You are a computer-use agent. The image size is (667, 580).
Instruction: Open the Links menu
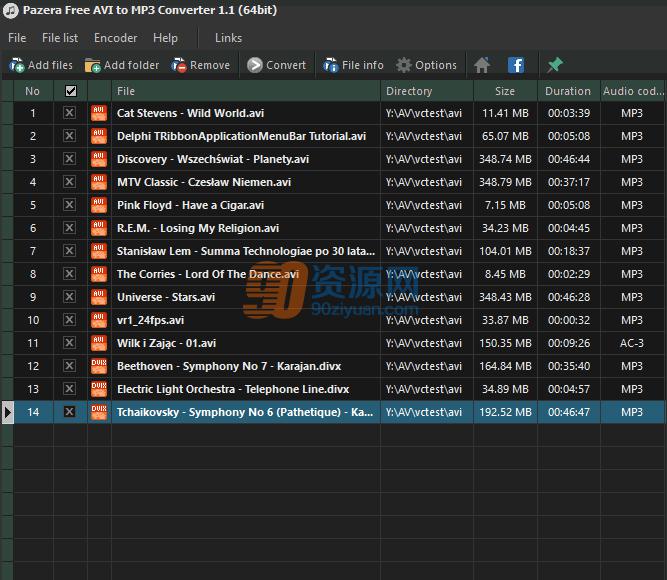(x=228, y=38)
